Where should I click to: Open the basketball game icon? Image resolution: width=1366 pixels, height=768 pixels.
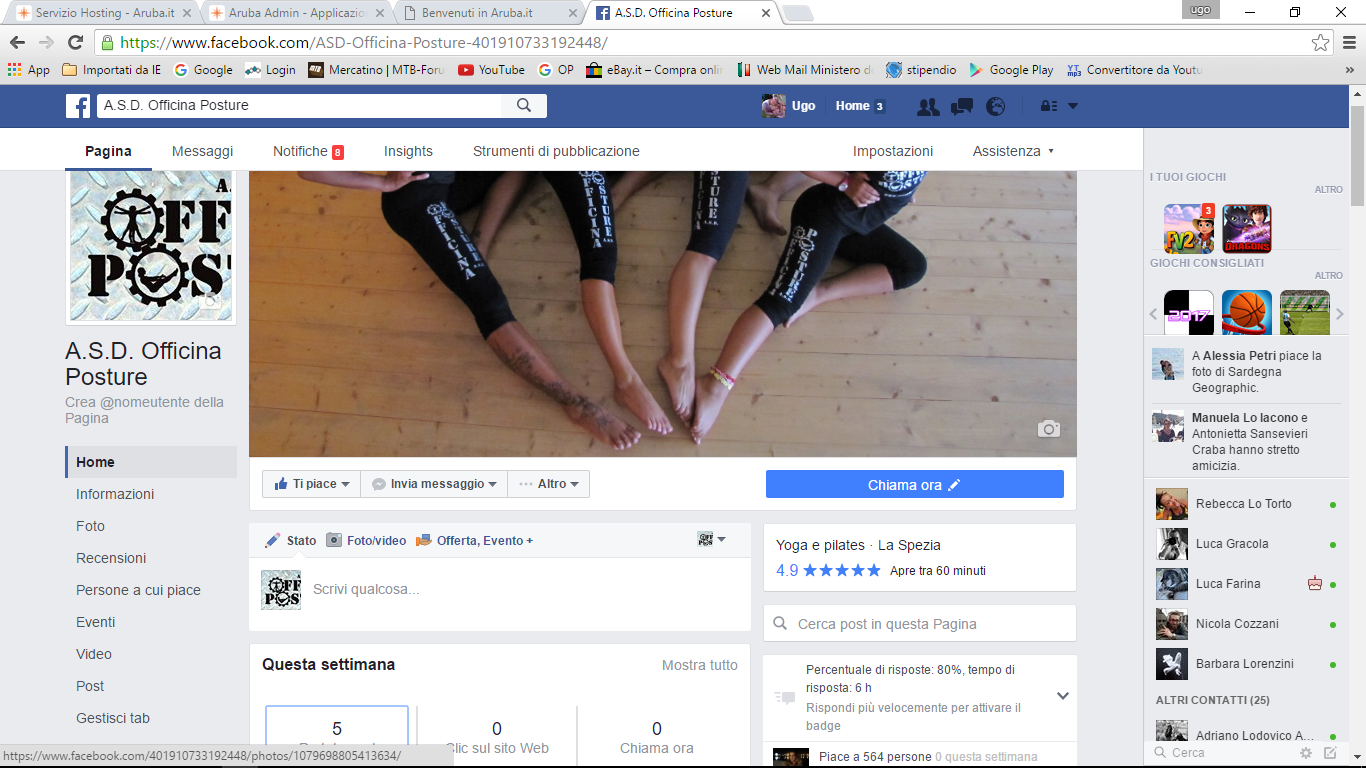pyautogui.click(x=1247, y=314)
